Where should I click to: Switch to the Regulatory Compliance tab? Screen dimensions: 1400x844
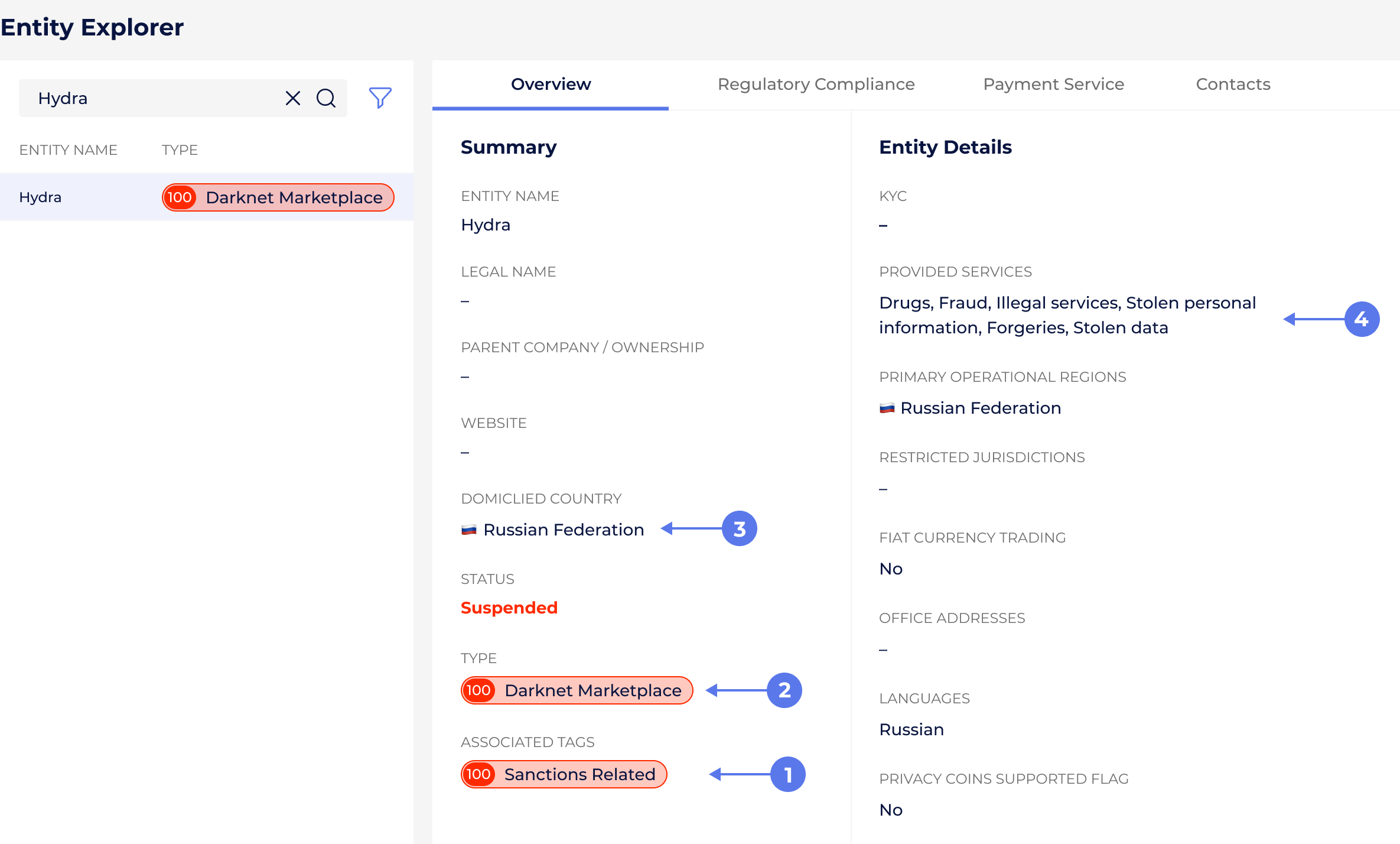[816, 84]
